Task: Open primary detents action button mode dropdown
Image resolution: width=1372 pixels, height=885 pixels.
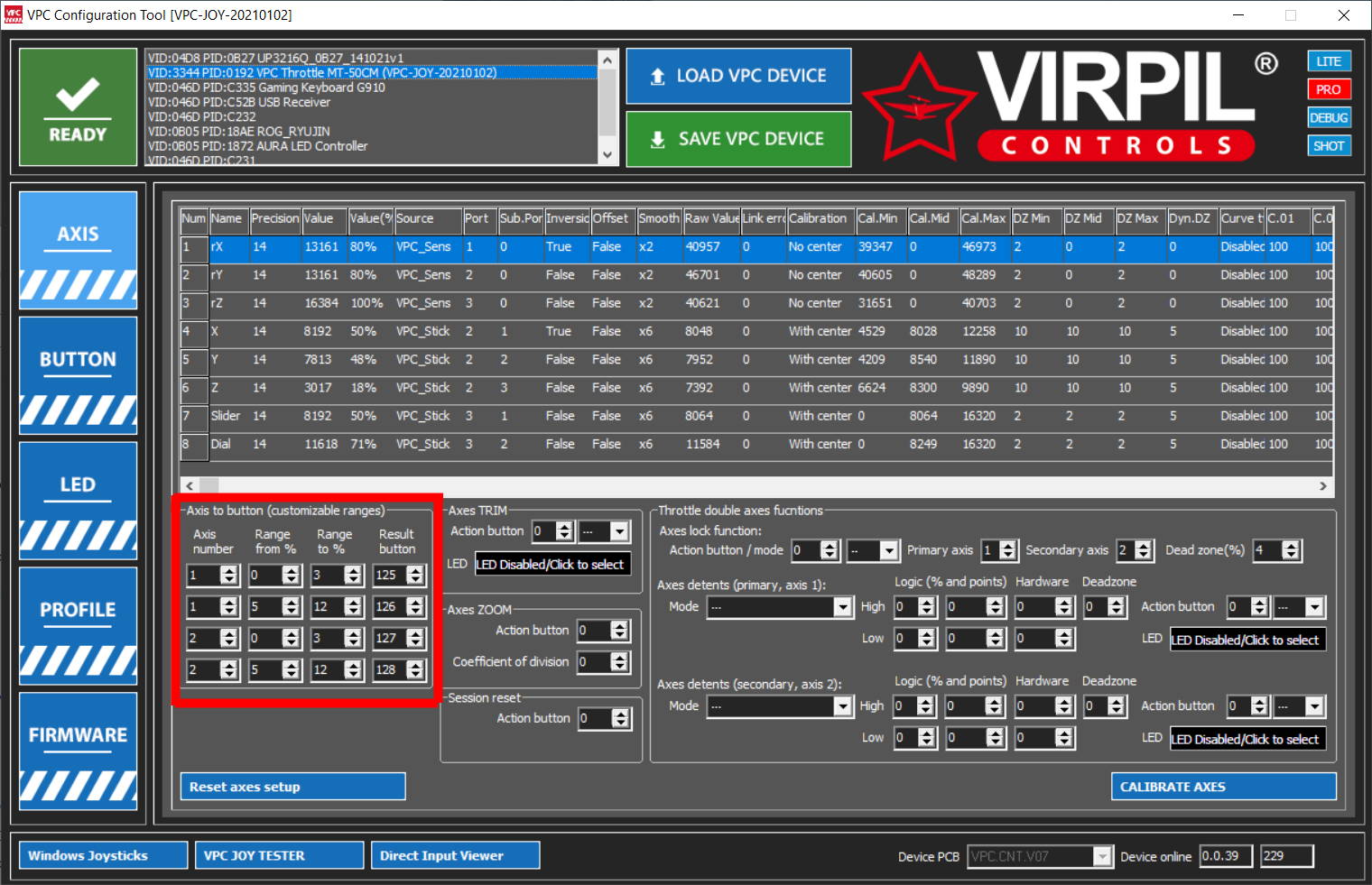Action: click(1314, 607)
